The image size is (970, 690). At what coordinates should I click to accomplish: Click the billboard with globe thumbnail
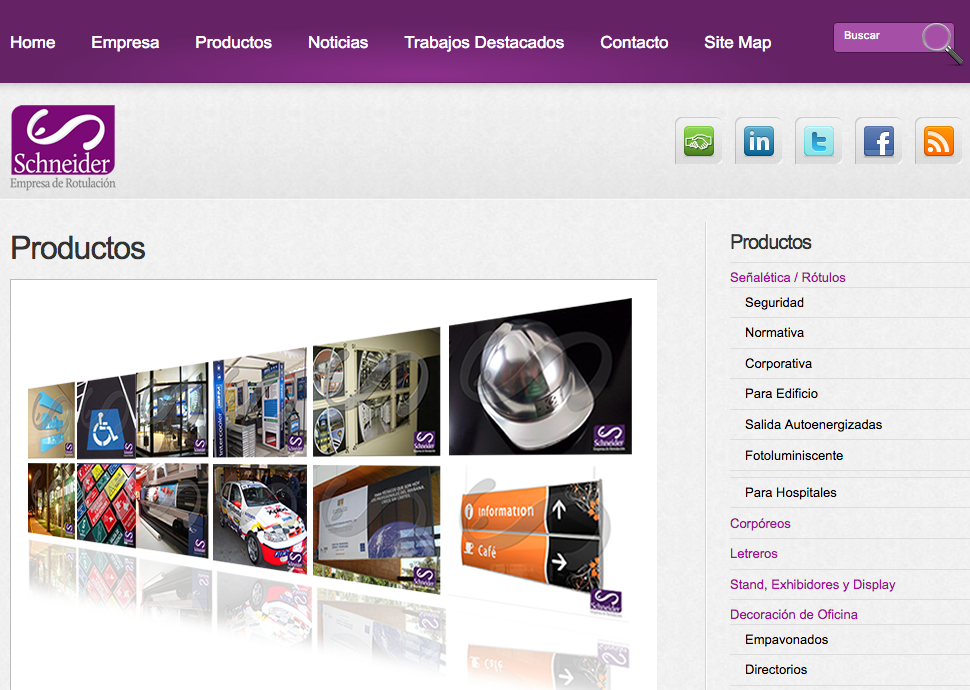pos(376,528)
